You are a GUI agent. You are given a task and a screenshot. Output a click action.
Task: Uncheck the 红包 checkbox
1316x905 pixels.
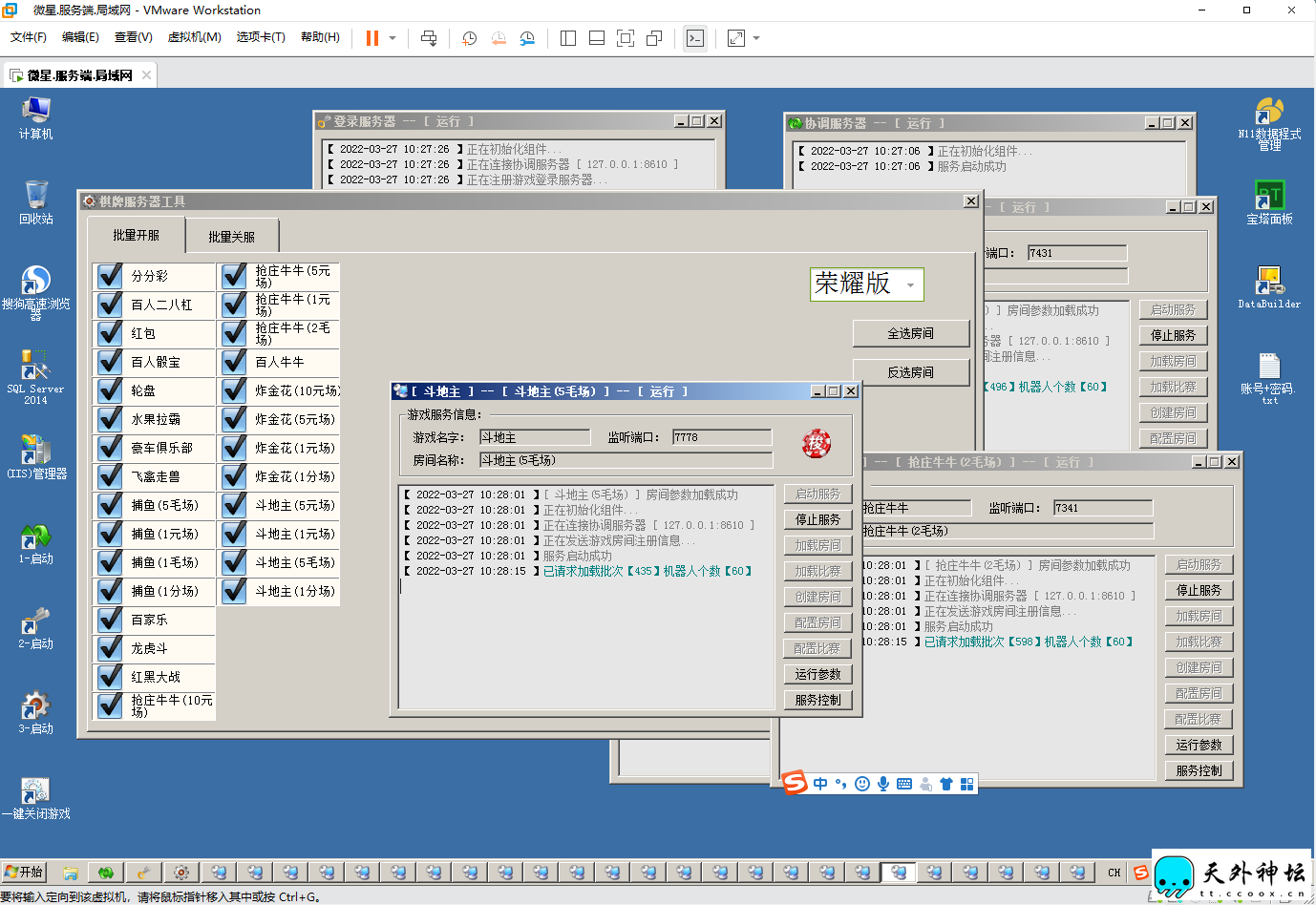point(110,333)
